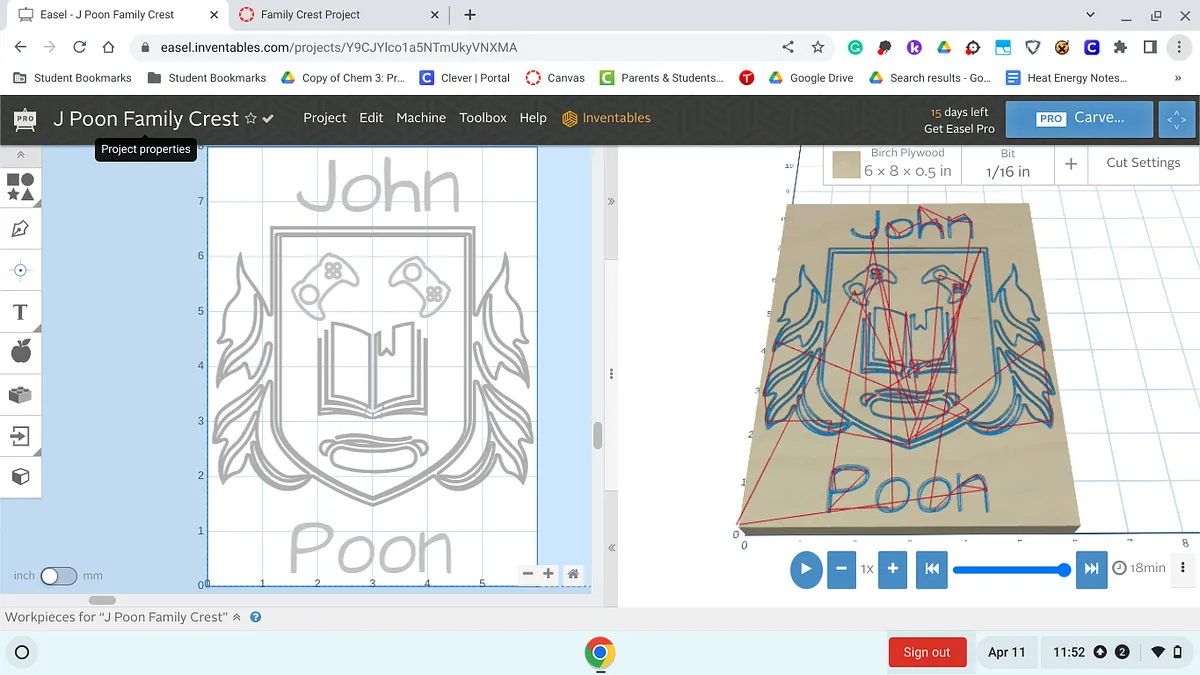Open the apple Icons library
The image size is (1200, 675).
[20, 352]
